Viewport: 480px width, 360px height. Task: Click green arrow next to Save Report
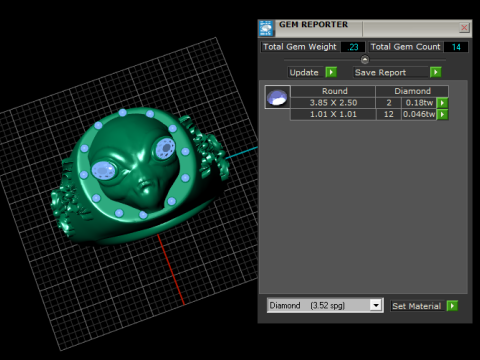pyautogui.click(x=436, y=72)
